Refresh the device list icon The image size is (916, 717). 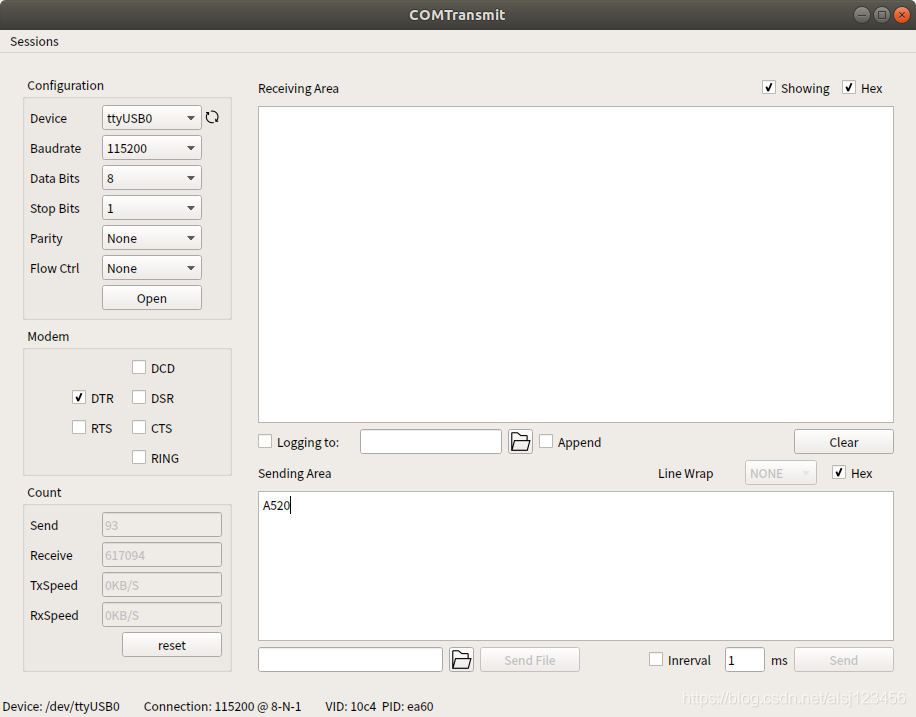coord(212,117)
